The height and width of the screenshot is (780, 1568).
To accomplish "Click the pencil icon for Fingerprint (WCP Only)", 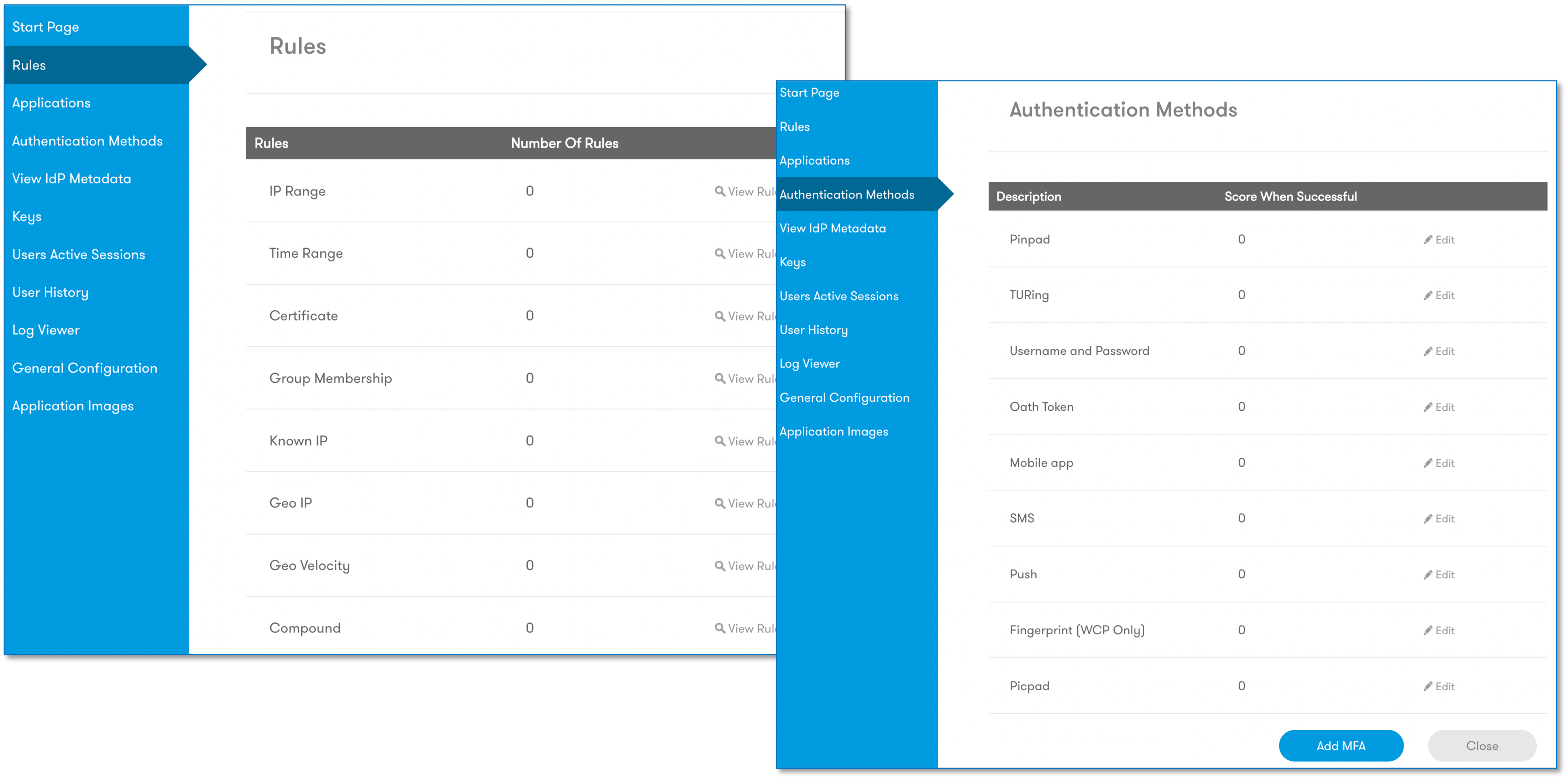I will coord(1427,630).
